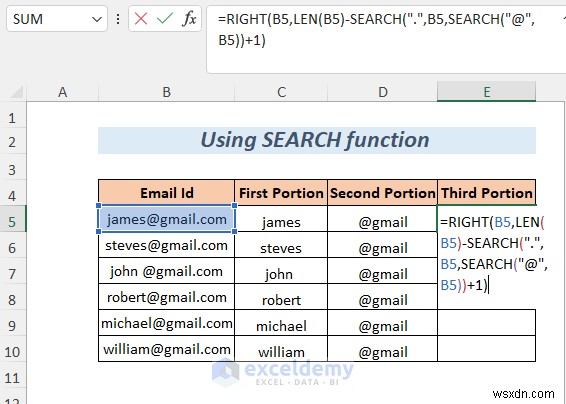Click First Portion cell 'william'

pos(281,349)
